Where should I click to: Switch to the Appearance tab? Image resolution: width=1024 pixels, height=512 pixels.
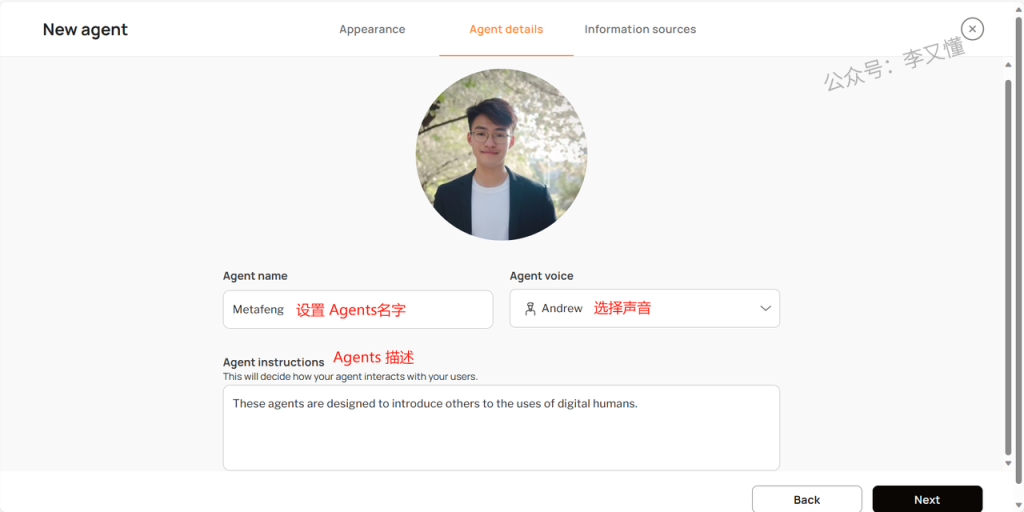tap(372, 29)
